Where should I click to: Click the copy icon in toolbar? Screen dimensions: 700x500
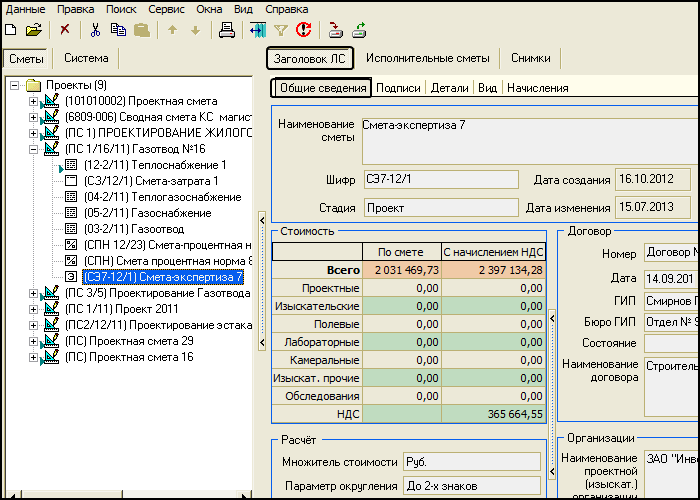(117, 30)
